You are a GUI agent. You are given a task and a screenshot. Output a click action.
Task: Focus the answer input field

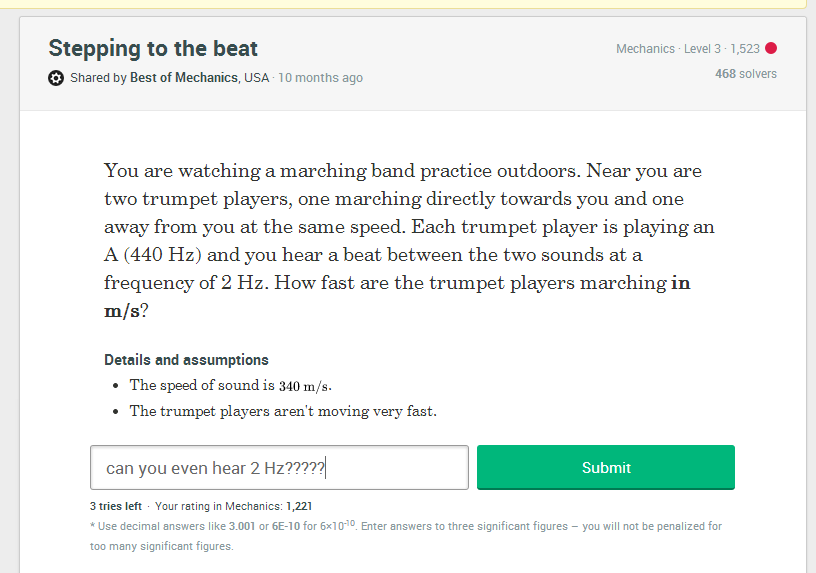pyautogui.click(x=279, y=467)
